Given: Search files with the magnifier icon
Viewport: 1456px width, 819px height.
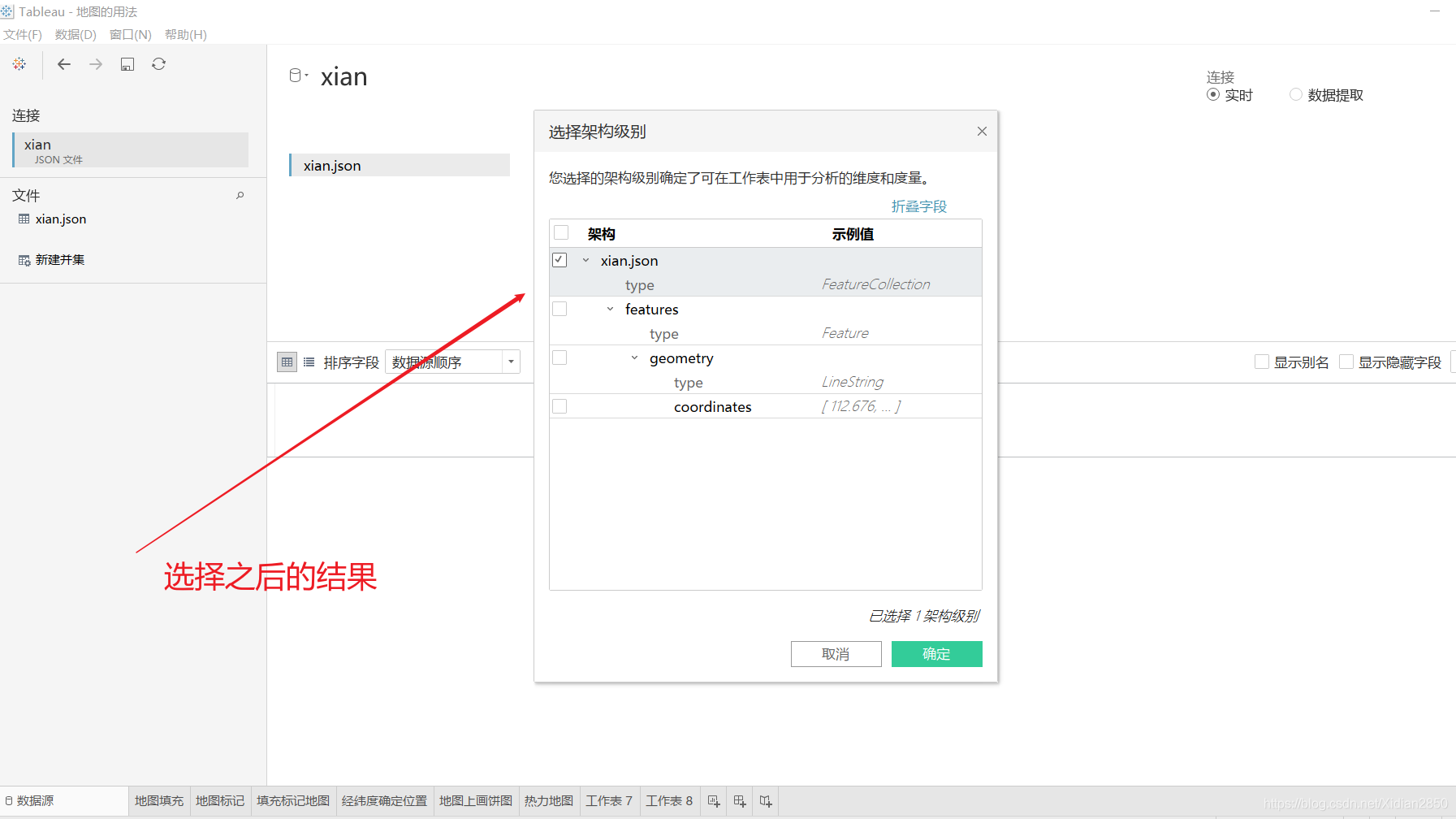Looking at the screenshot, I should tap(240, 195).
